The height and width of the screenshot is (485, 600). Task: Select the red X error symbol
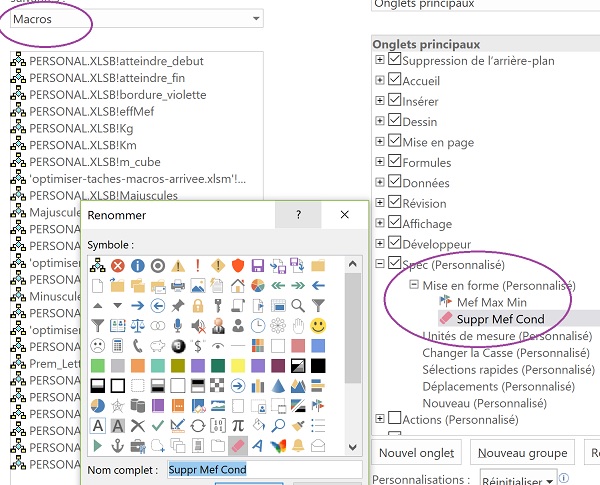[x=118, y=265]
